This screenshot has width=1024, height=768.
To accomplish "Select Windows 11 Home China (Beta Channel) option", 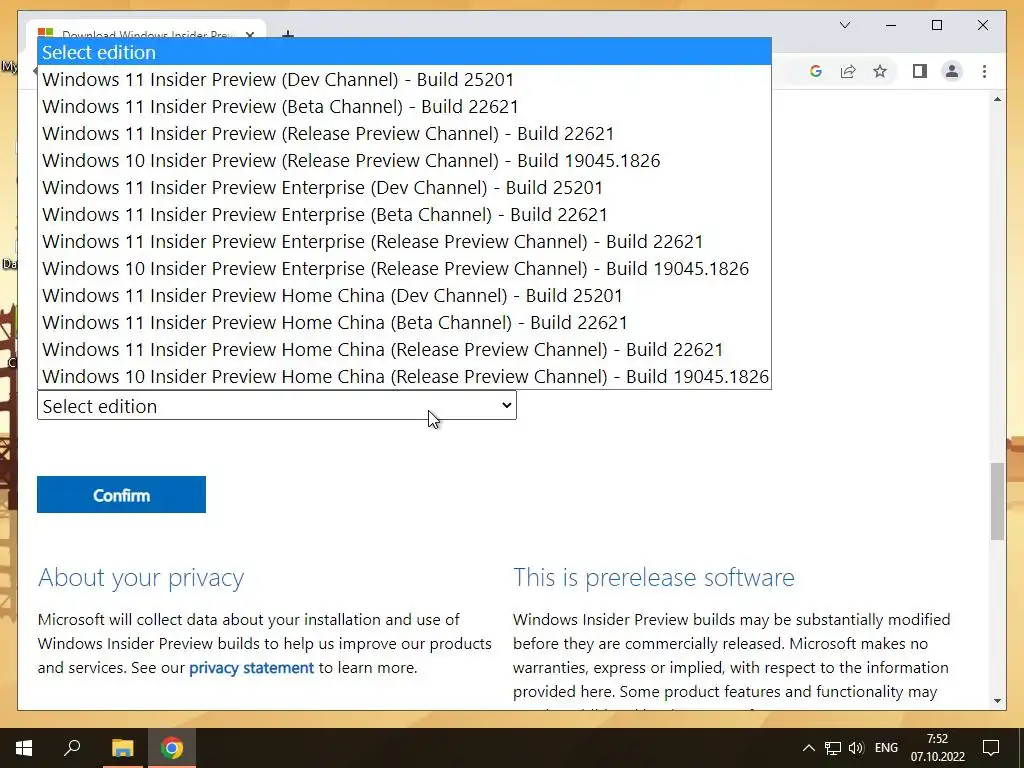I will pyautogui.click(x=404, y=322).
